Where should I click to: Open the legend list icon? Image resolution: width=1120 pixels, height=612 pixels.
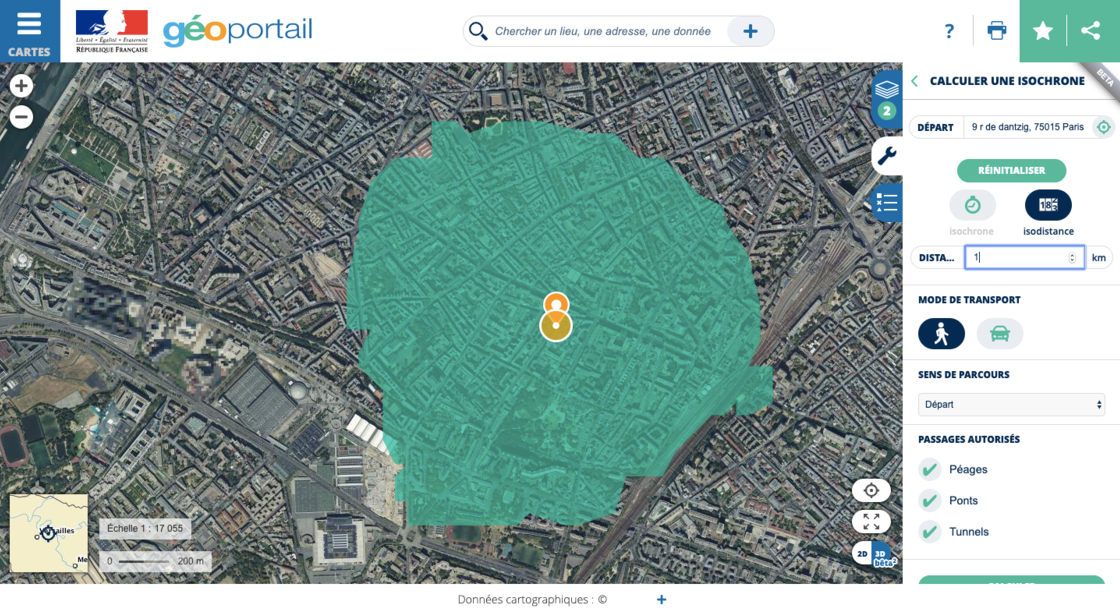[887, 202]
